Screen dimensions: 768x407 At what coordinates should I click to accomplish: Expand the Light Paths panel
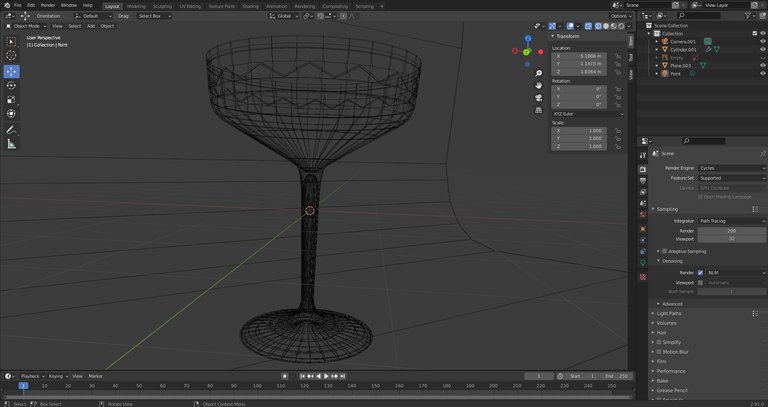pos(669,313)
